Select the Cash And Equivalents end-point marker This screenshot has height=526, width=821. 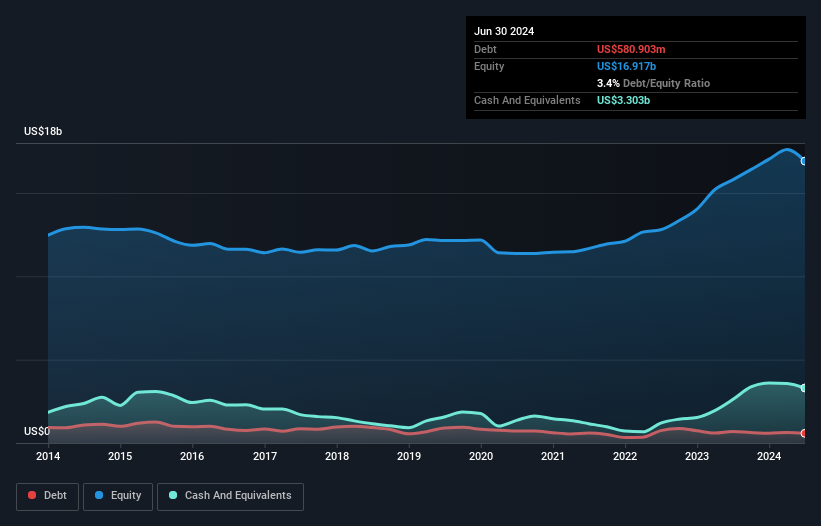coord(804,388)
